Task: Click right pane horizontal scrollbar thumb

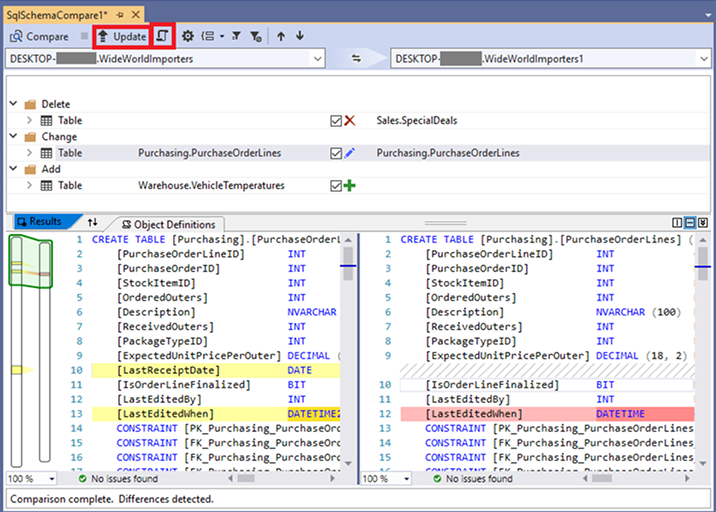Action: click(602, 478)
